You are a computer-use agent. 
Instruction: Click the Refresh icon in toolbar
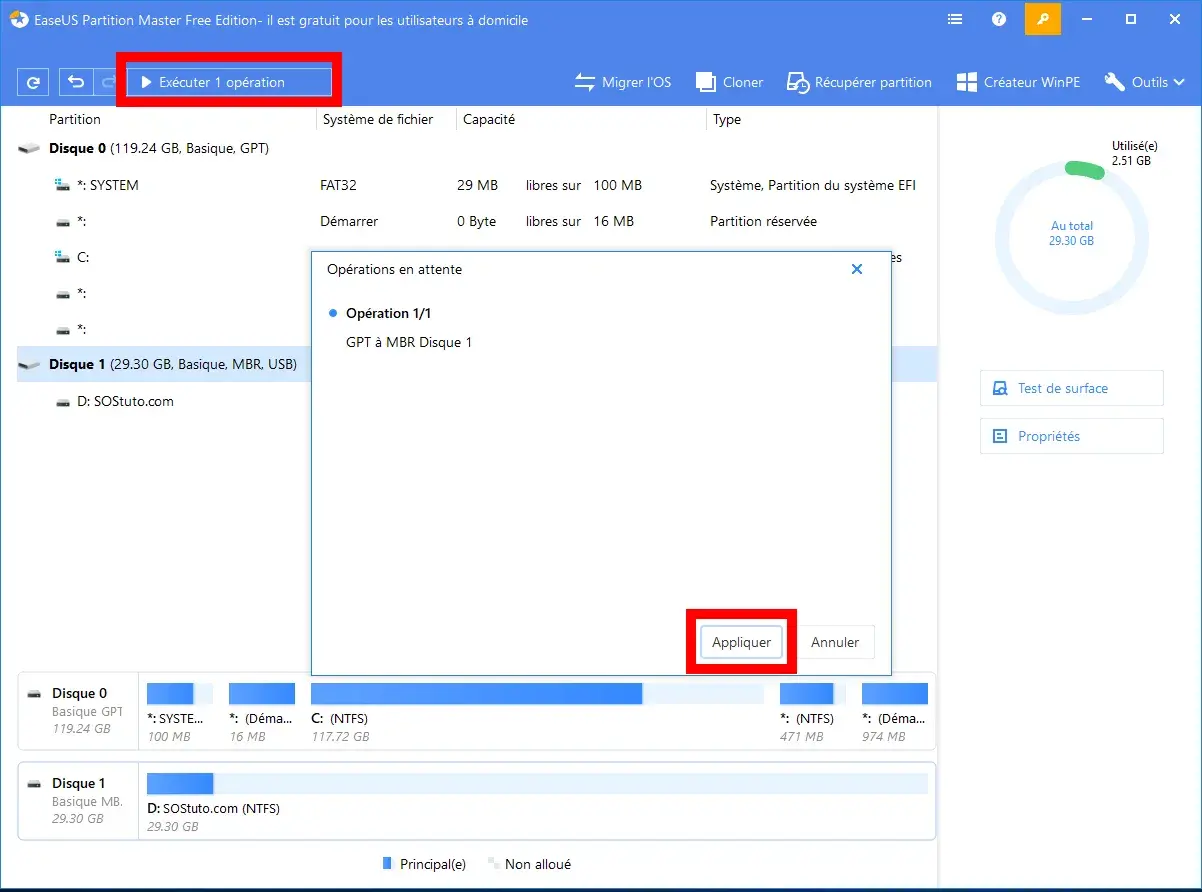tap(34, 83)
